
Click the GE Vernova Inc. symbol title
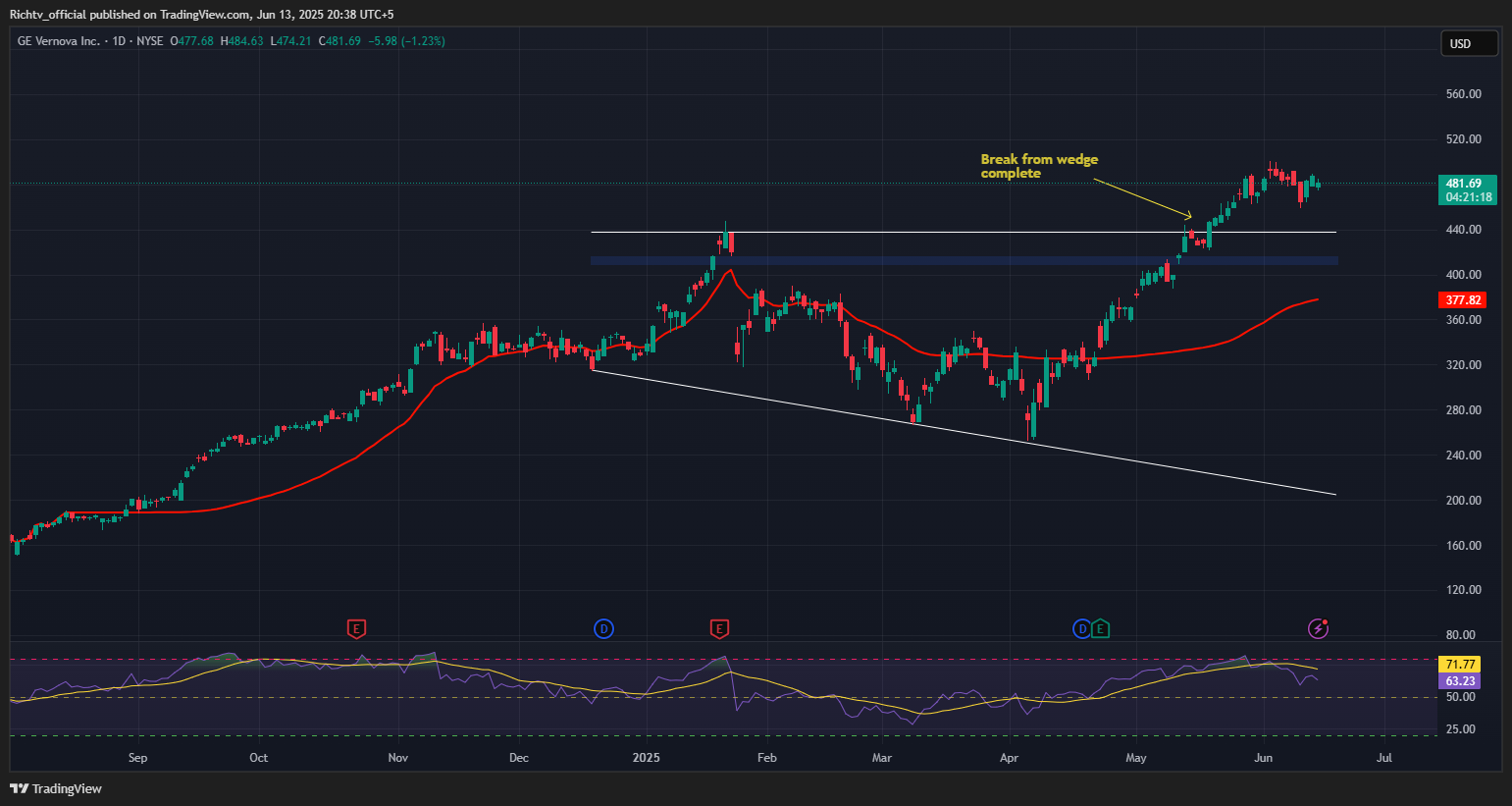coord(59,41)
